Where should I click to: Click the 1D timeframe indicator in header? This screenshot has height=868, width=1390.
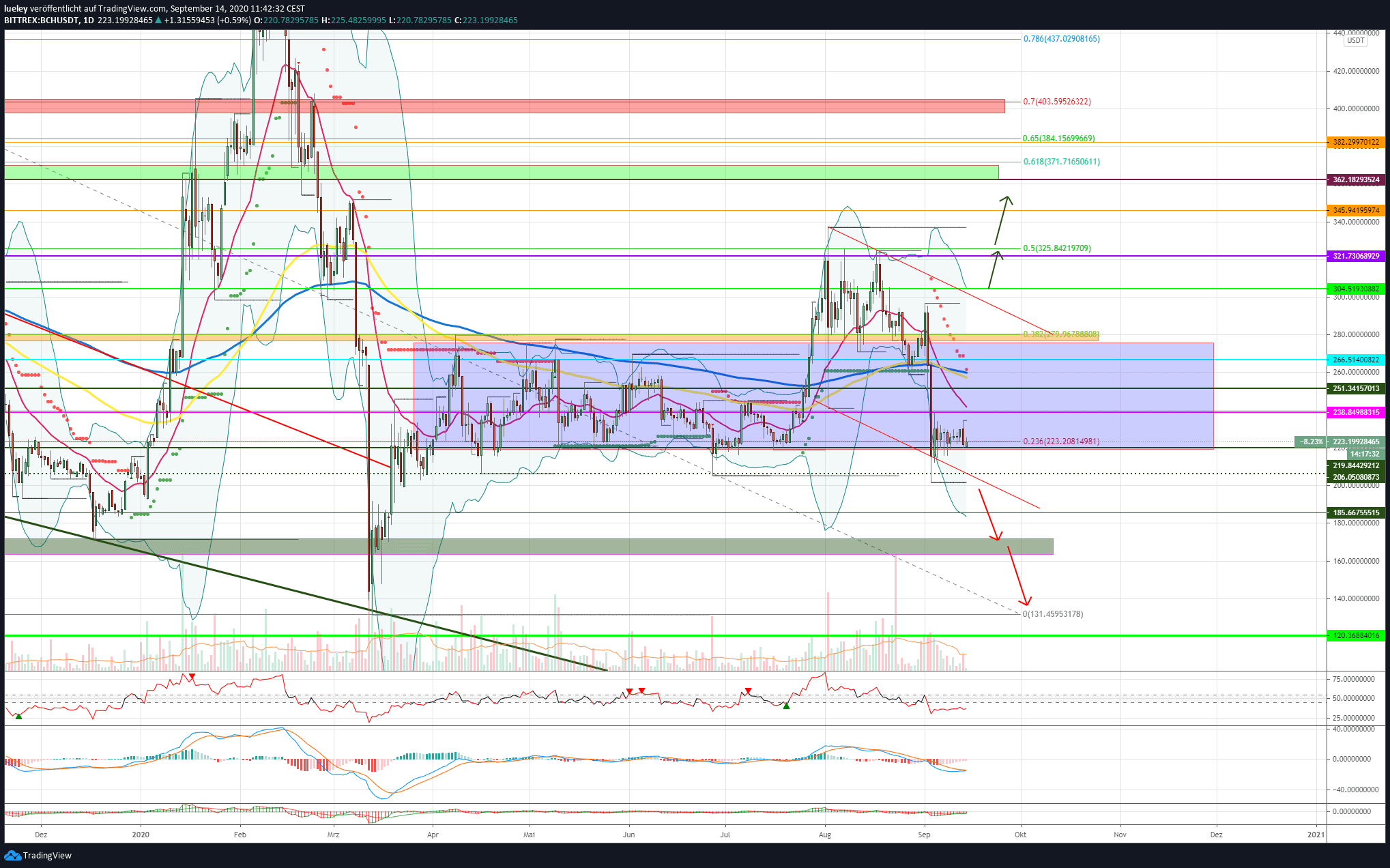click(x=87, y=20)
